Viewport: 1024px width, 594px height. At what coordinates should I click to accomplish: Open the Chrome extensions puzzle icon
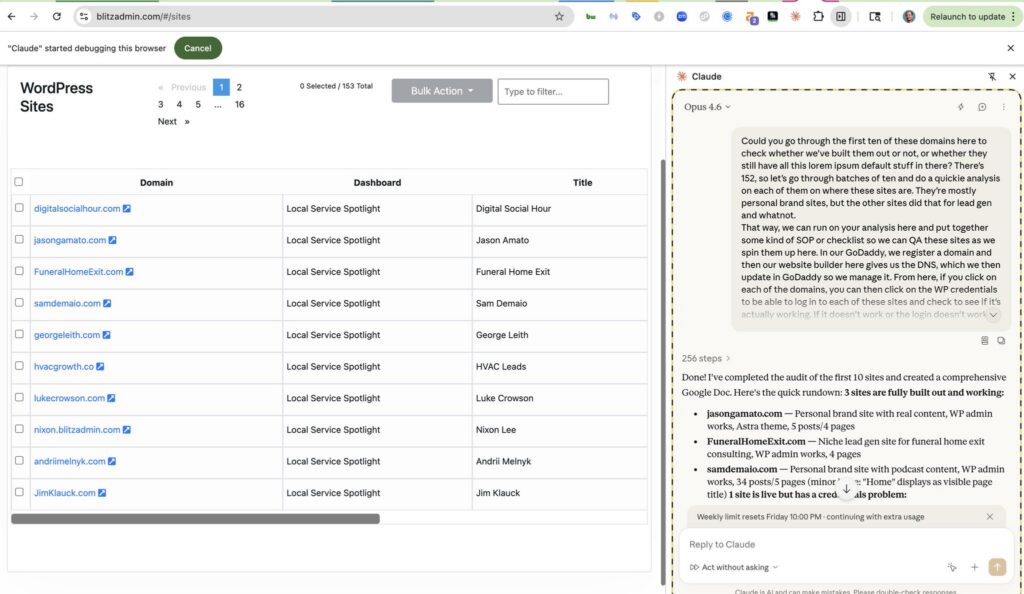click(x=818, y=17)
